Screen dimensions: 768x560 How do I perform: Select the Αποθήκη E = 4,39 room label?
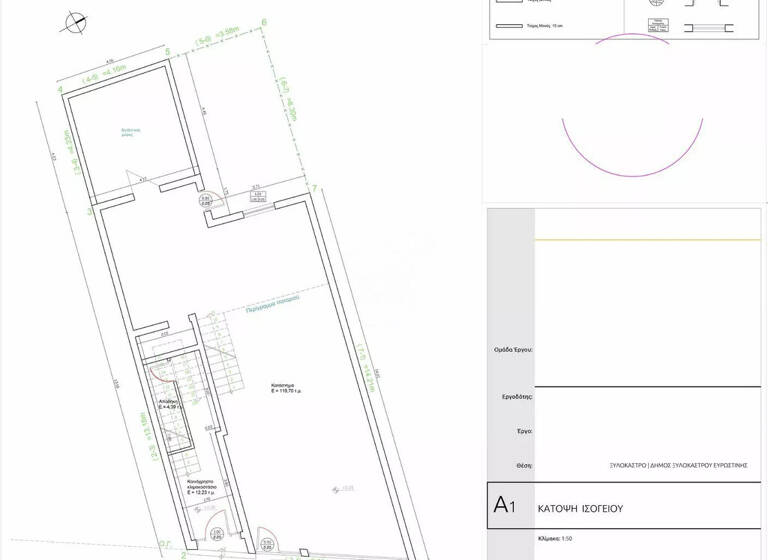[x=166, y=404]
